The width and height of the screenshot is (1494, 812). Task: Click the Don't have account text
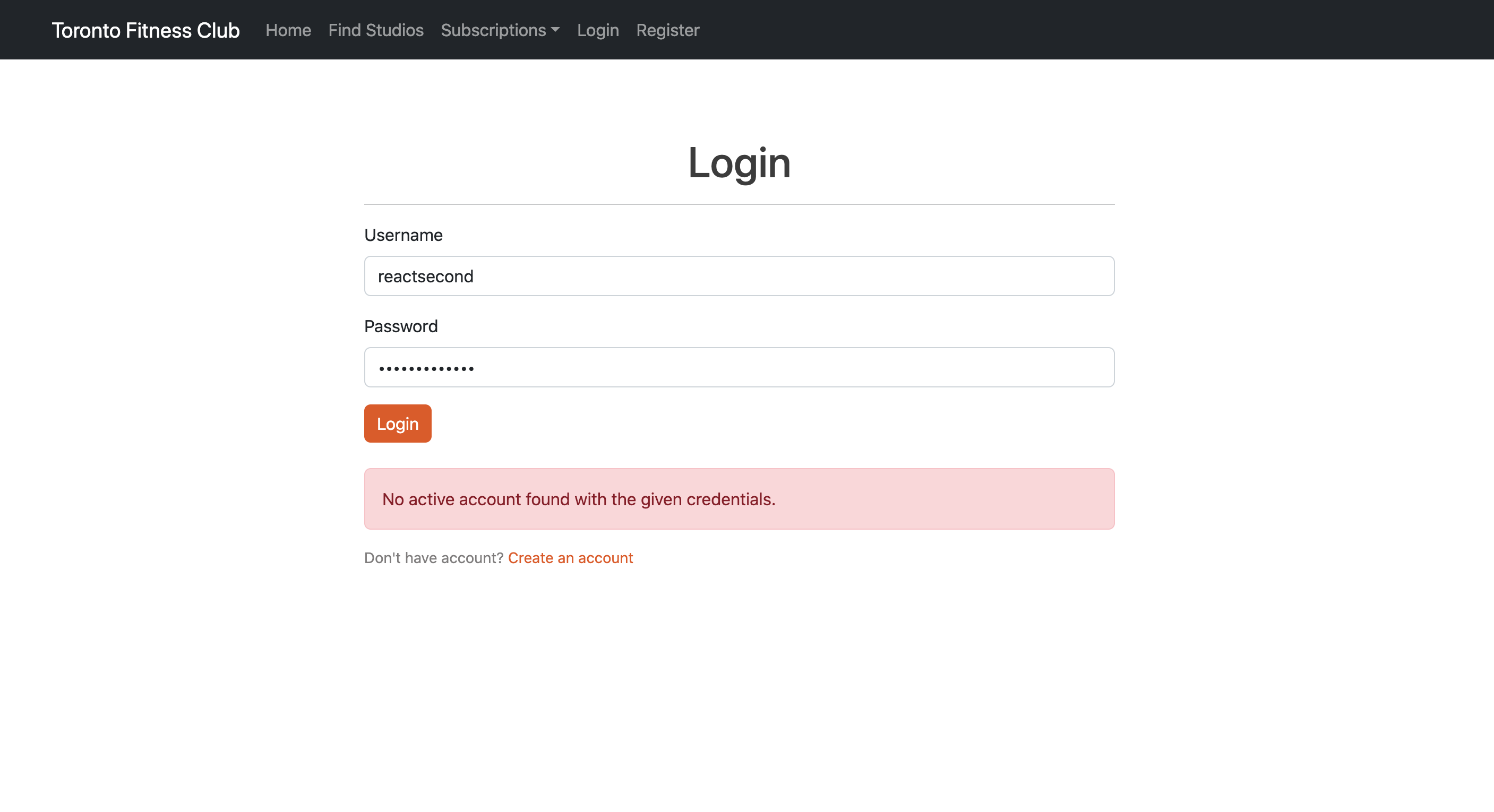click(x=434, y=558)
